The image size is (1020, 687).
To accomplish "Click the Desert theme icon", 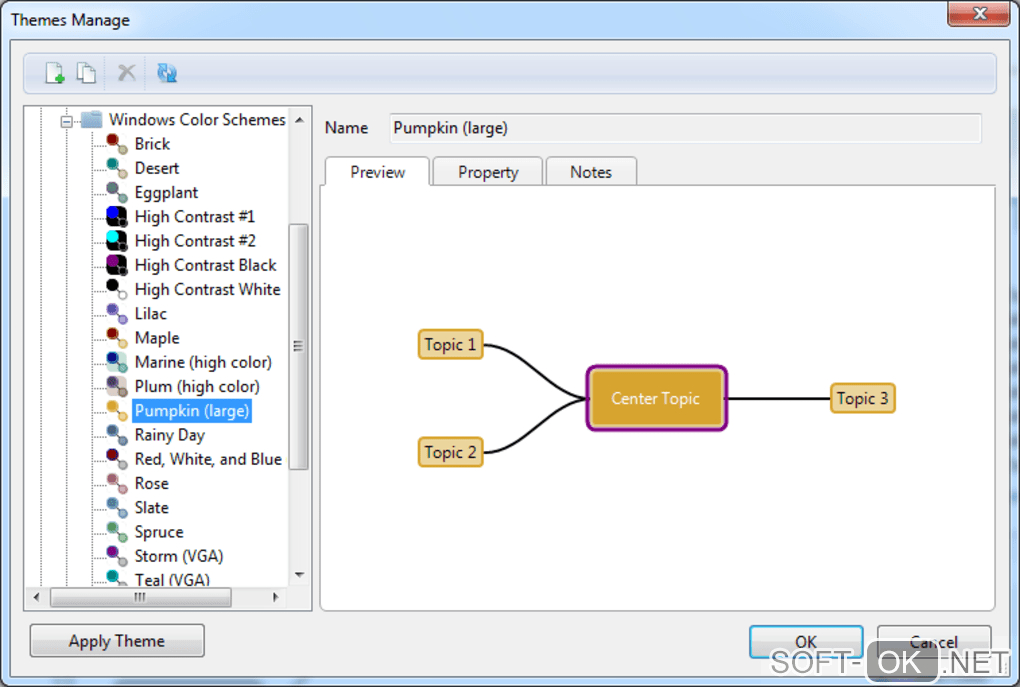I will 116,168.
